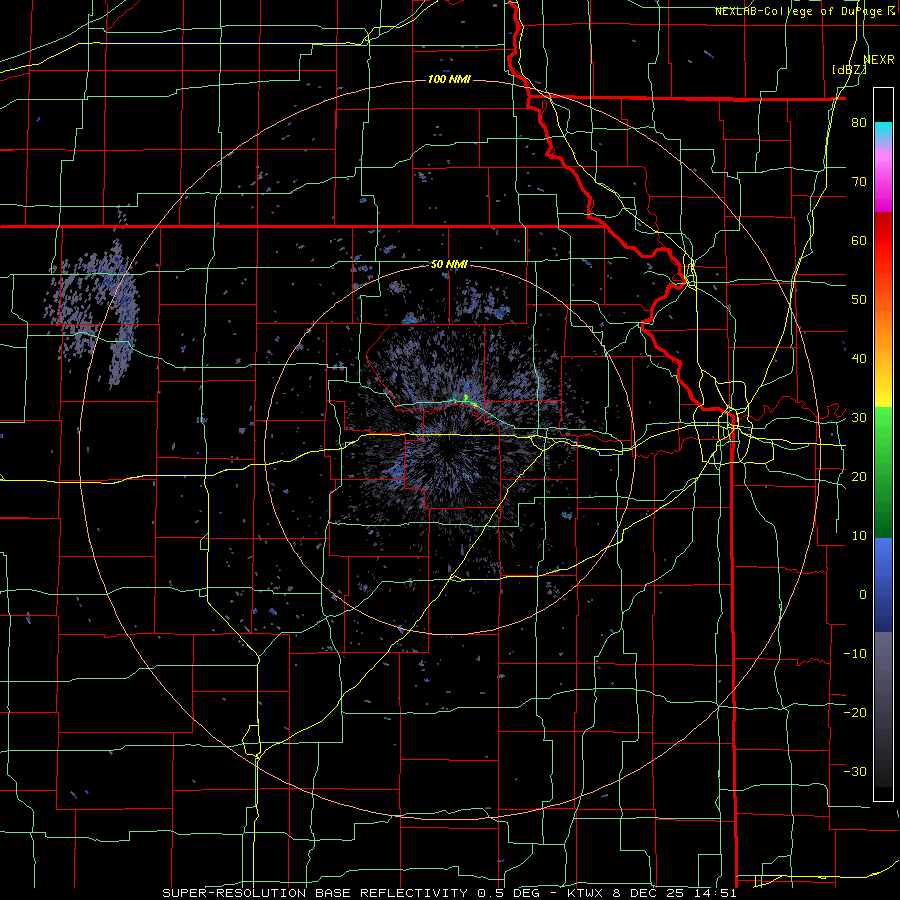Click the 100 NMI range ring label
This screenshot has width=900, height=900.
click(x=449, y=79)
